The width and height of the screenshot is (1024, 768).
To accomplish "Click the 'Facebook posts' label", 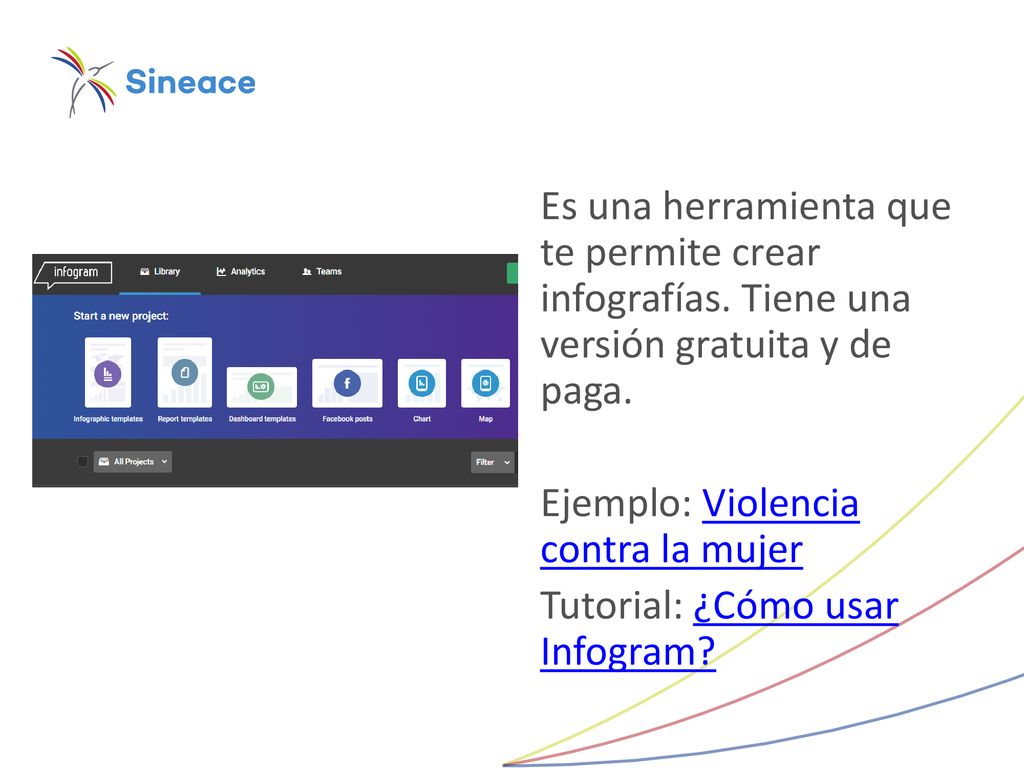I will click(x=347, y=419).
